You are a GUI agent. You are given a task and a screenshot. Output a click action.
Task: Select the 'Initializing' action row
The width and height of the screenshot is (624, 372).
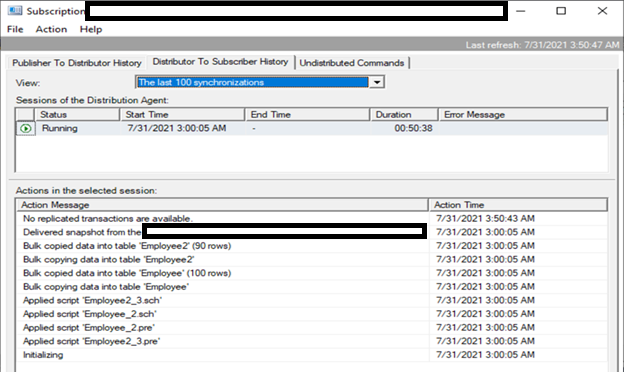[x=312, y=354]
